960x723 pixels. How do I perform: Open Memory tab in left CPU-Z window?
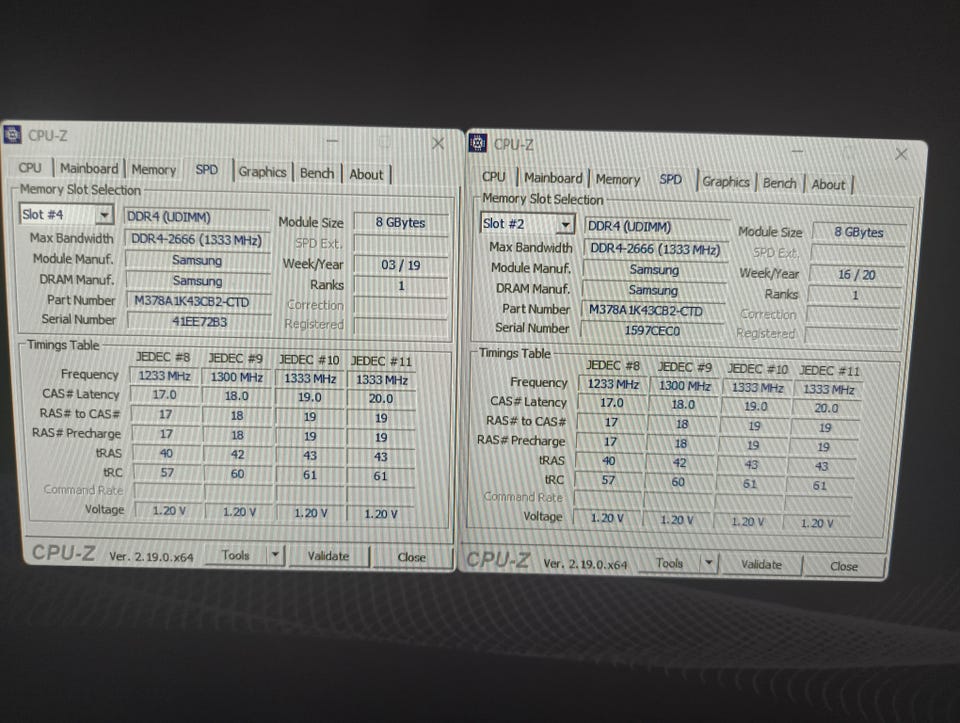pyautogui.click(x=154, y=170)
